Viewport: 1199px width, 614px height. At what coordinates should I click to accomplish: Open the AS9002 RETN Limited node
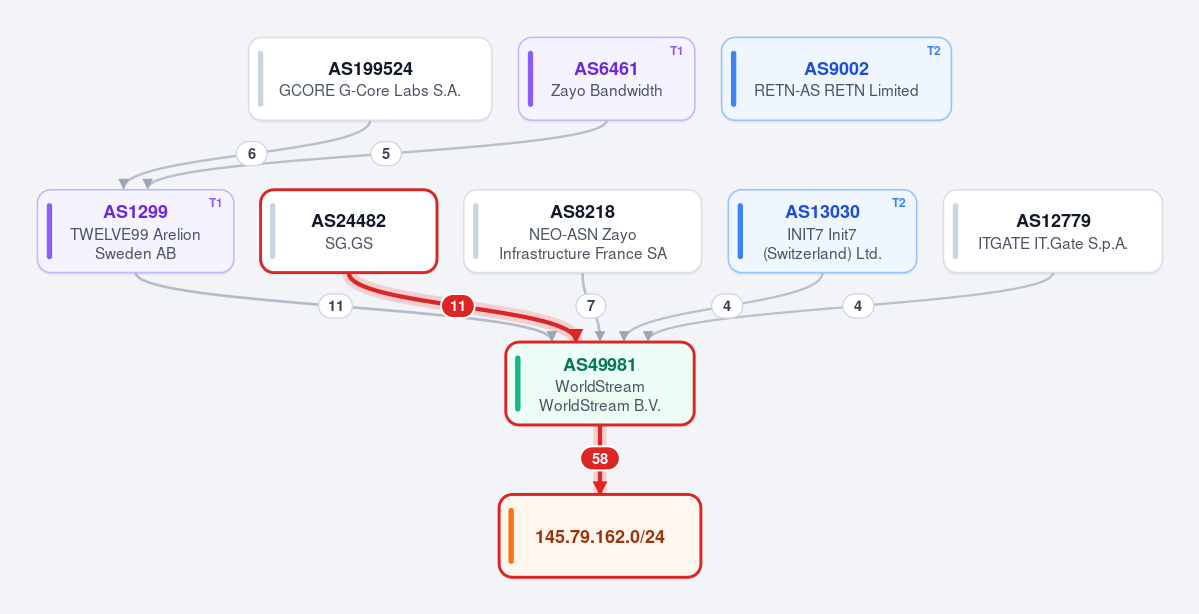pyautogui.click(x=837, y=79)
